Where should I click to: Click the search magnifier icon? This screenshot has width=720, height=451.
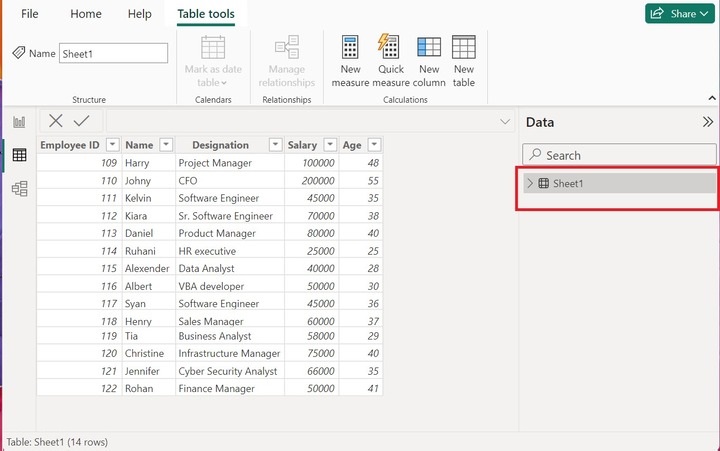click(535, 155)
